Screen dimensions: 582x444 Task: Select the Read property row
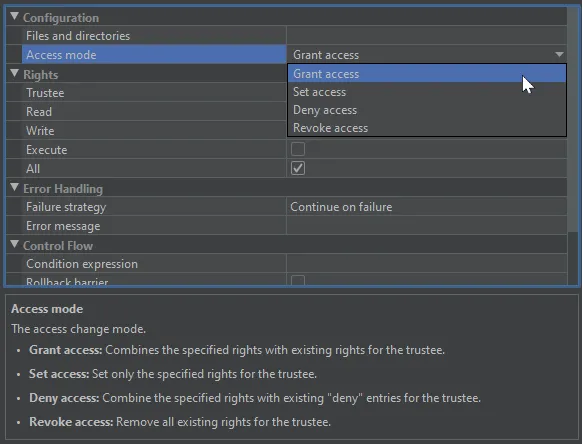[x=146, y=112]
